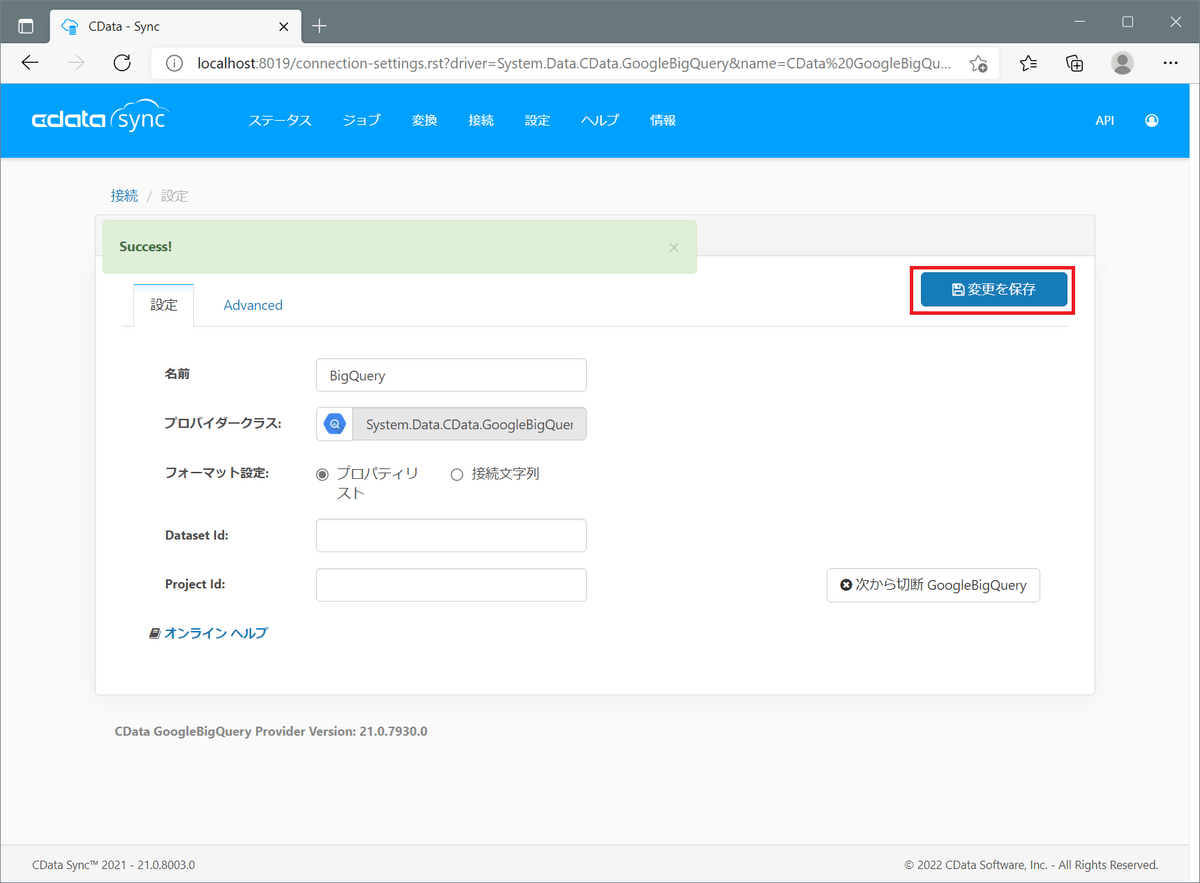
Task: Open the 接続 menu item
Action: 481,120
